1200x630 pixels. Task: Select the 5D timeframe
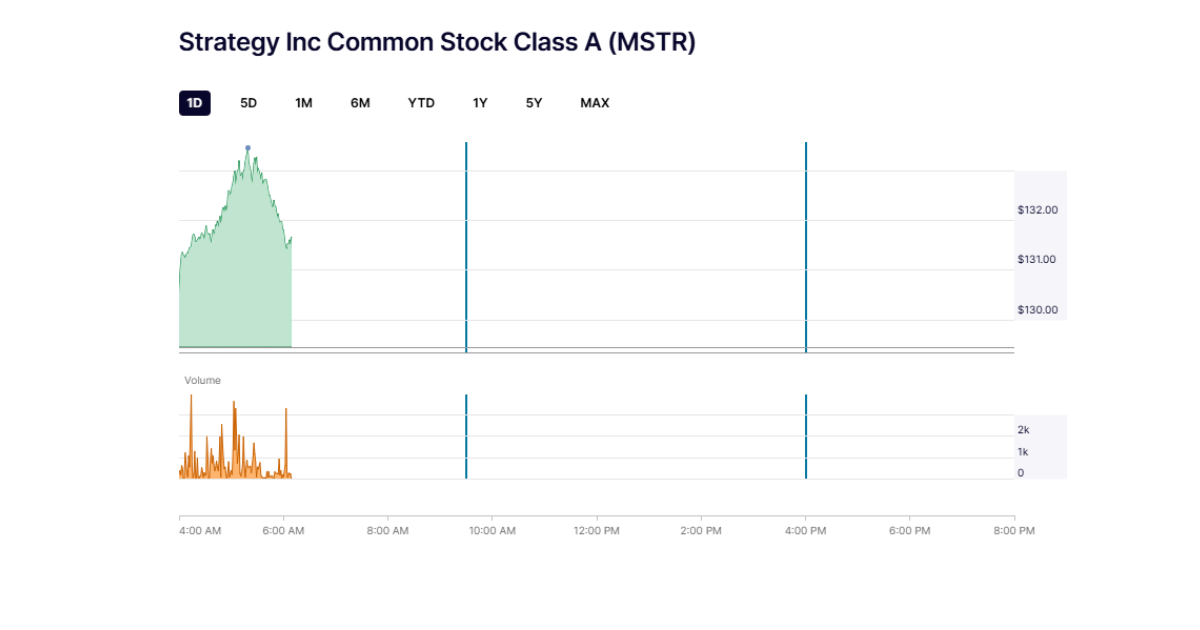247,102
